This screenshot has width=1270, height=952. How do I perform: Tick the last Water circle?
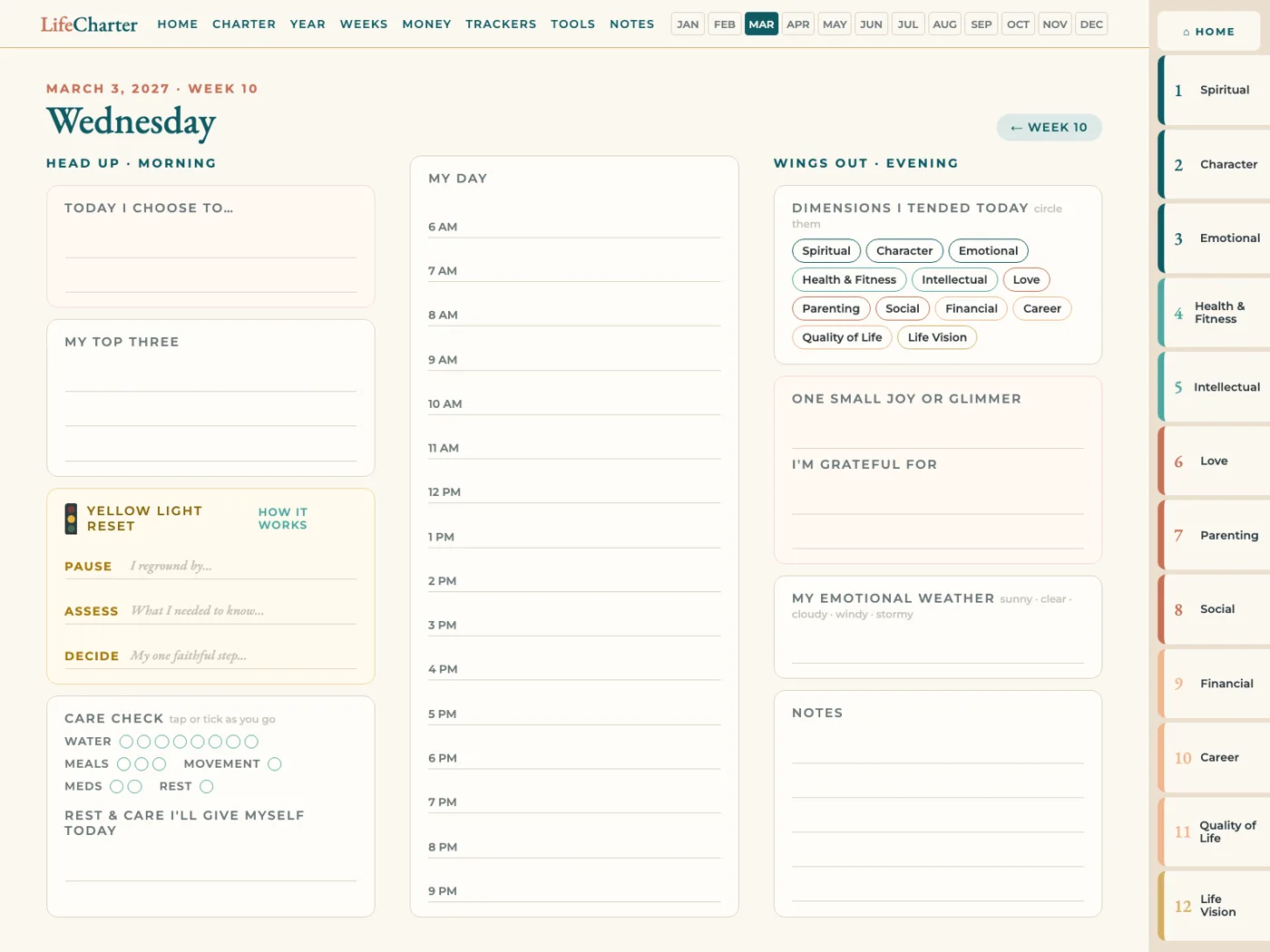(x=251, y=742)
